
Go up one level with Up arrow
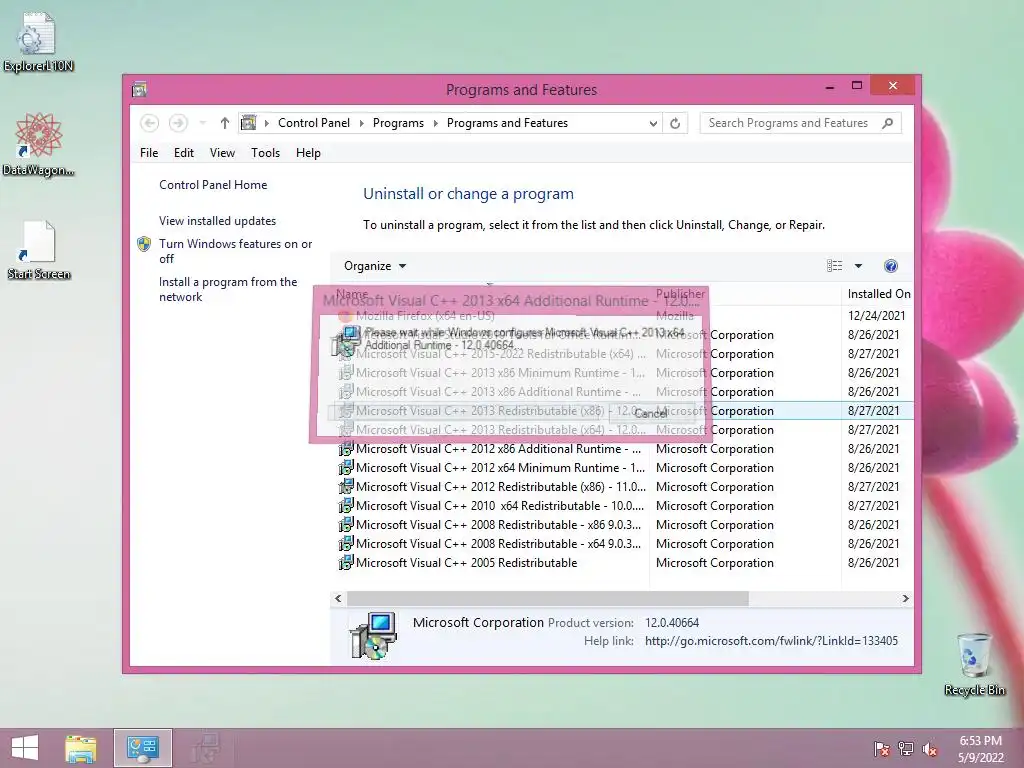(225, 123)
